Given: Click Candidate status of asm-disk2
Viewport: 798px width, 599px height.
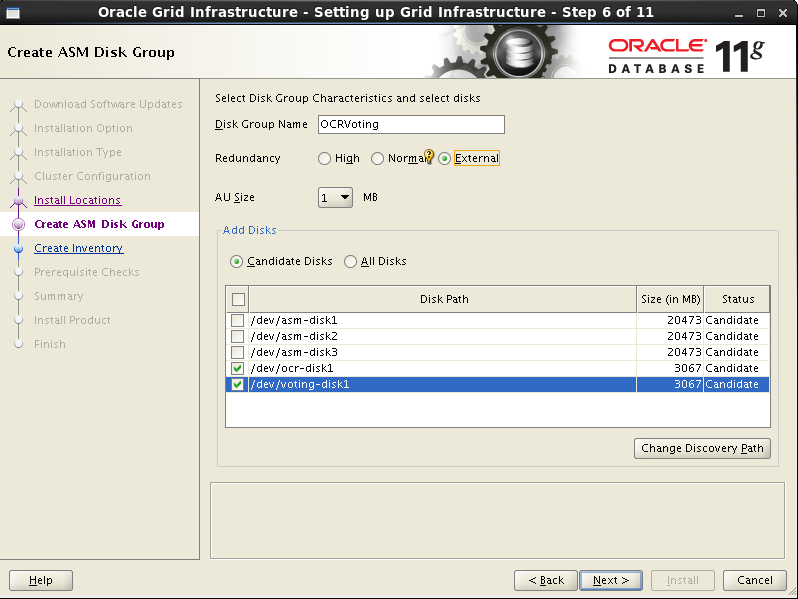Looking at the screenshot, I should (732, 336).
